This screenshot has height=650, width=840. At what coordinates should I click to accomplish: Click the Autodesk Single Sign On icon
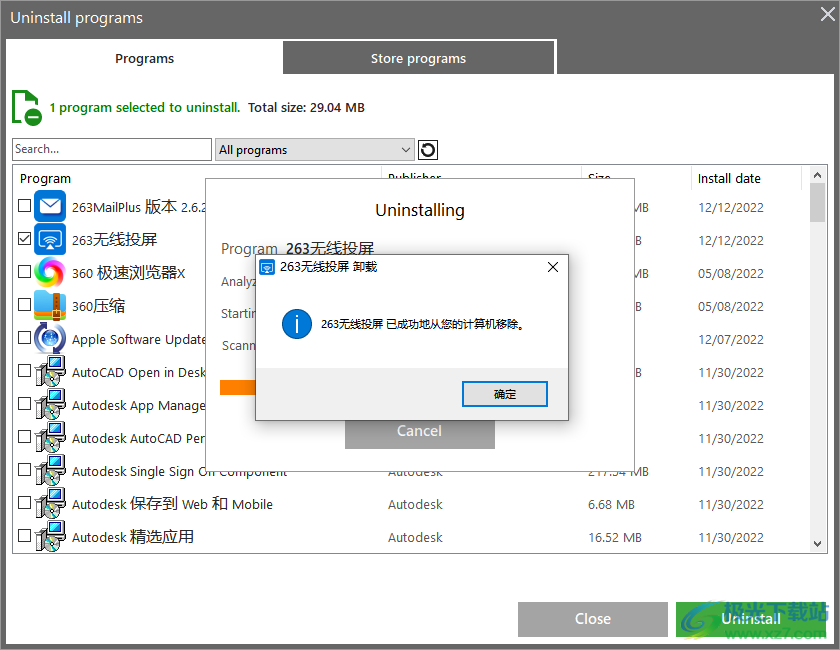(50, 470)
